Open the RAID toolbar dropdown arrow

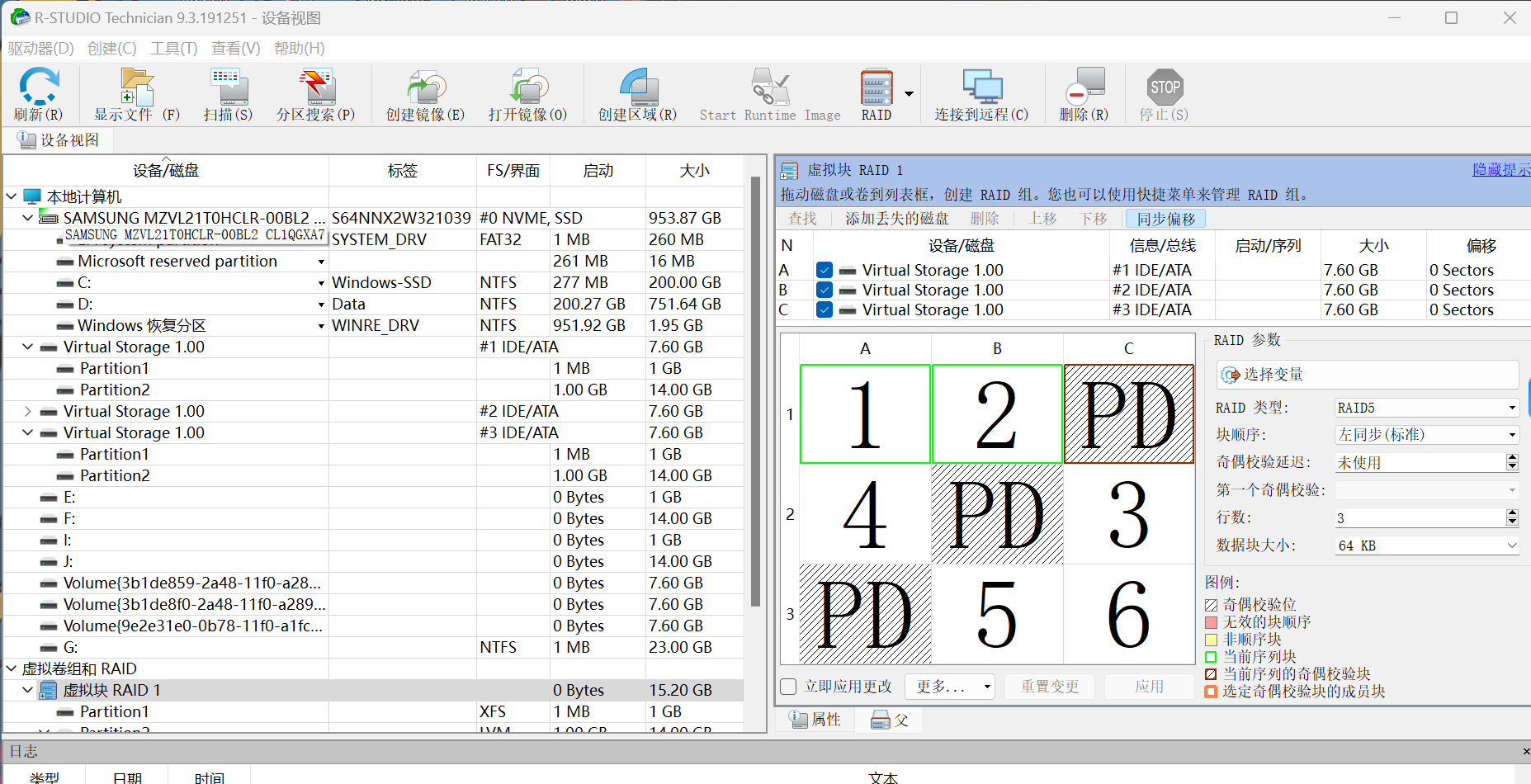click(909, 94)
